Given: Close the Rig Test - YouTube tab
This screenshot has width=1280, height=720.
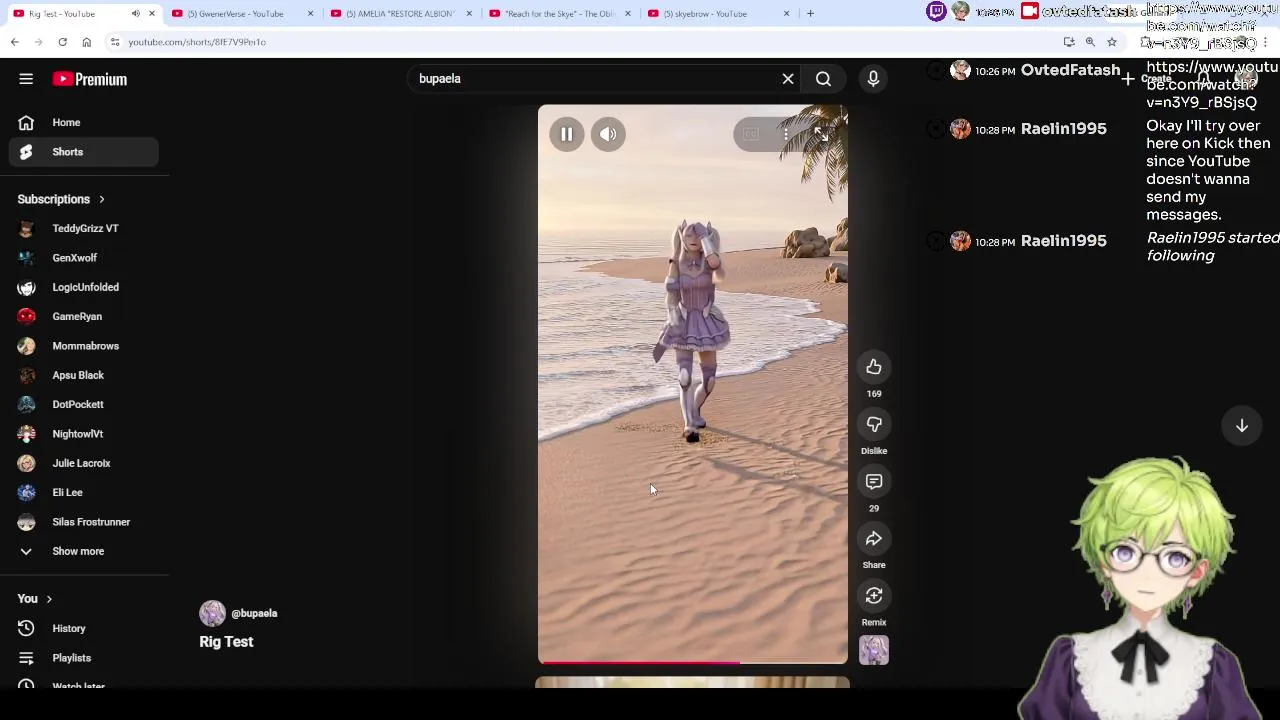Looking at the screenshot, I should pyautogui.click(x=152, y=14).
